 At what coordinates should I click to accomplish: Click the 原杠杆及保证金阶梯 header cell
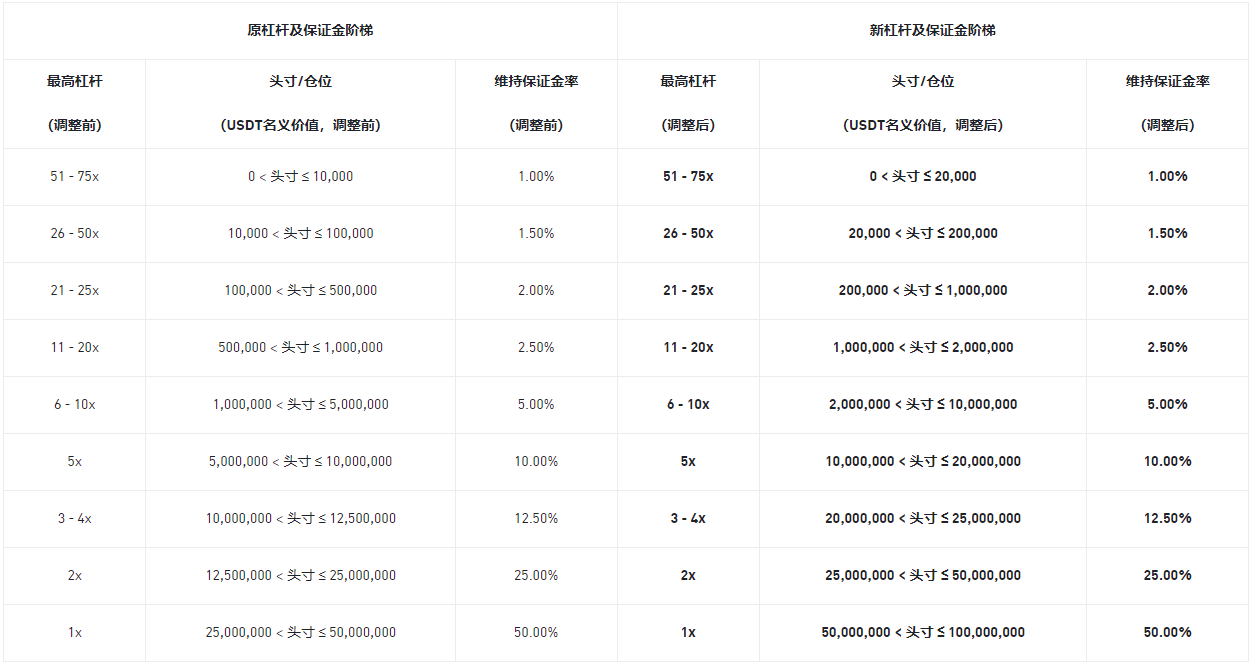[310, 30]
